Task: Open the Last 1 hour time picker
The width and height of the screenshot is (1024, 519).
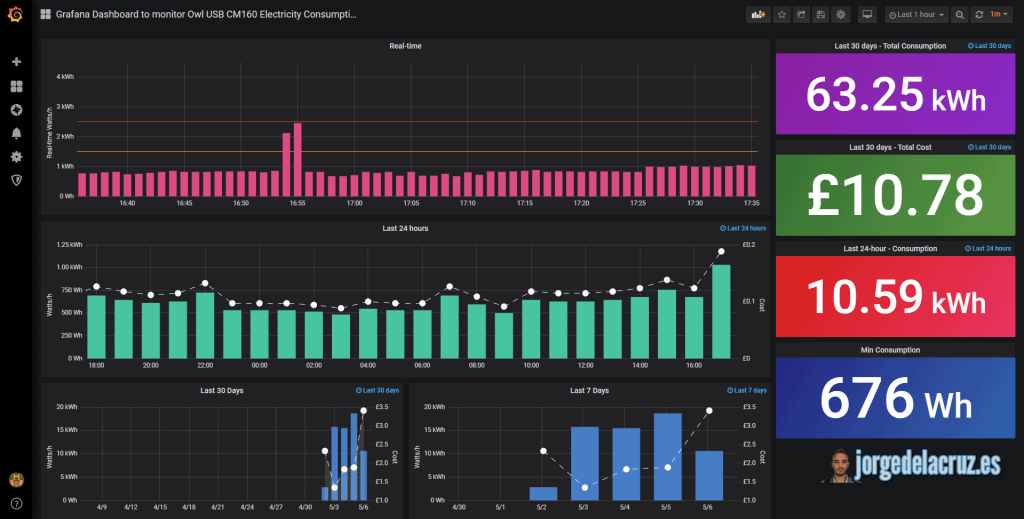Action: [916, 14]
